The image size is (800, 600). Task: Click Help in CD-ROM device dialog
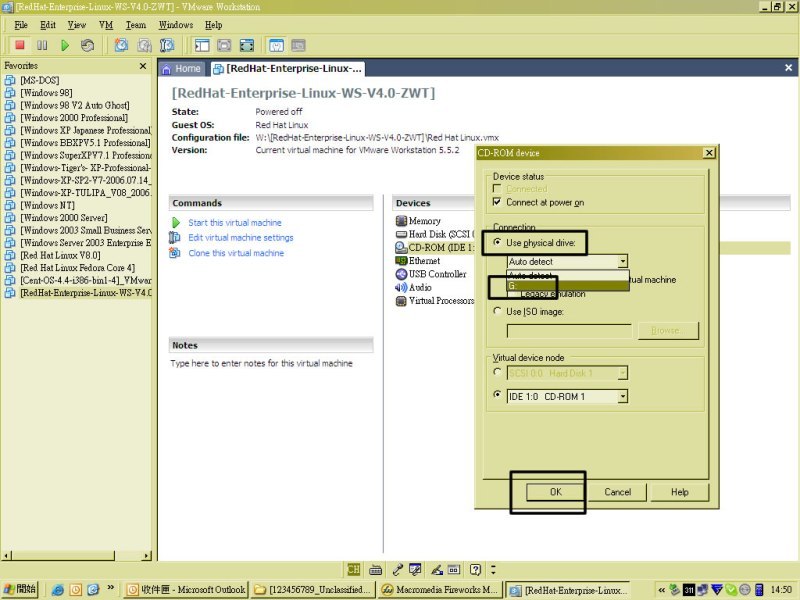[x=680, y=492]
